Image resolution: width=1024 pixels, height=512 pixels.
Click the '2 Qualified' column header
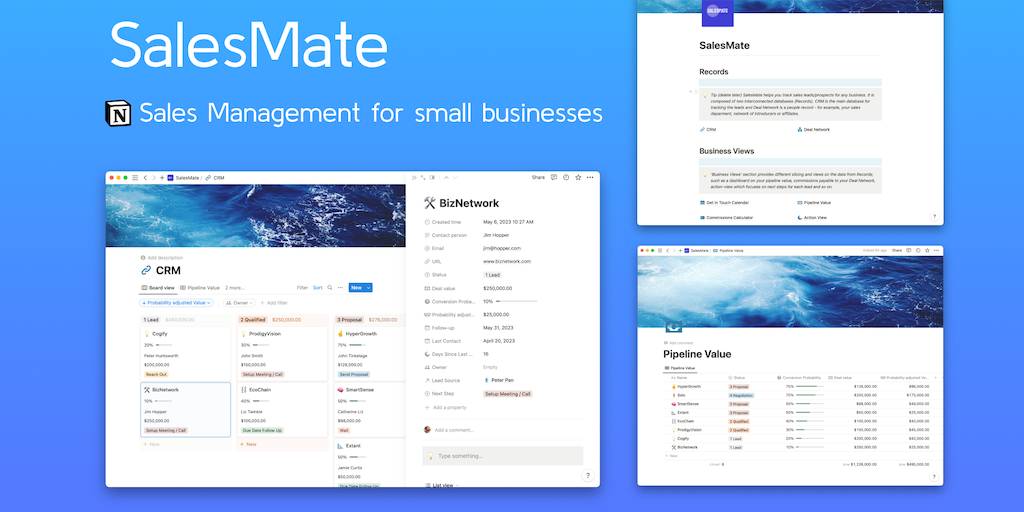(253, 320)
